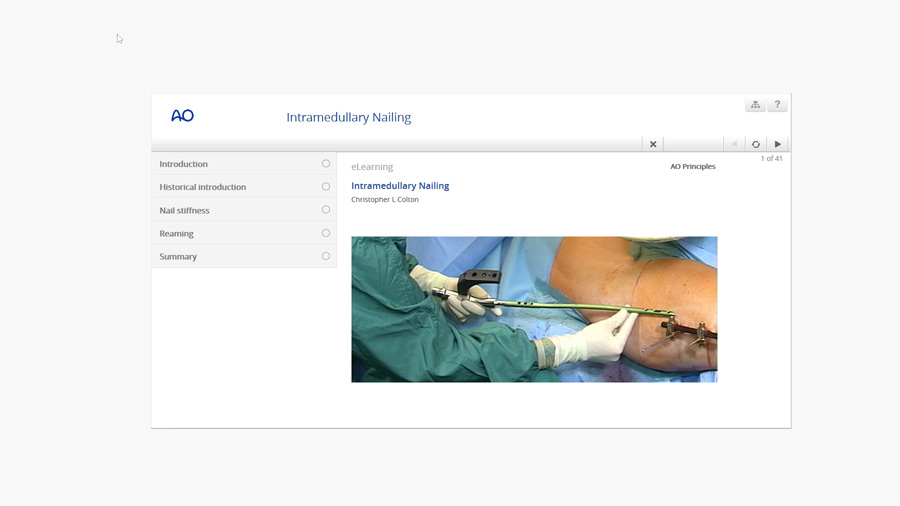This screenshot has height=506, width=900.
Task: Select the Nail stiffness radio circle
Action: 326,210
